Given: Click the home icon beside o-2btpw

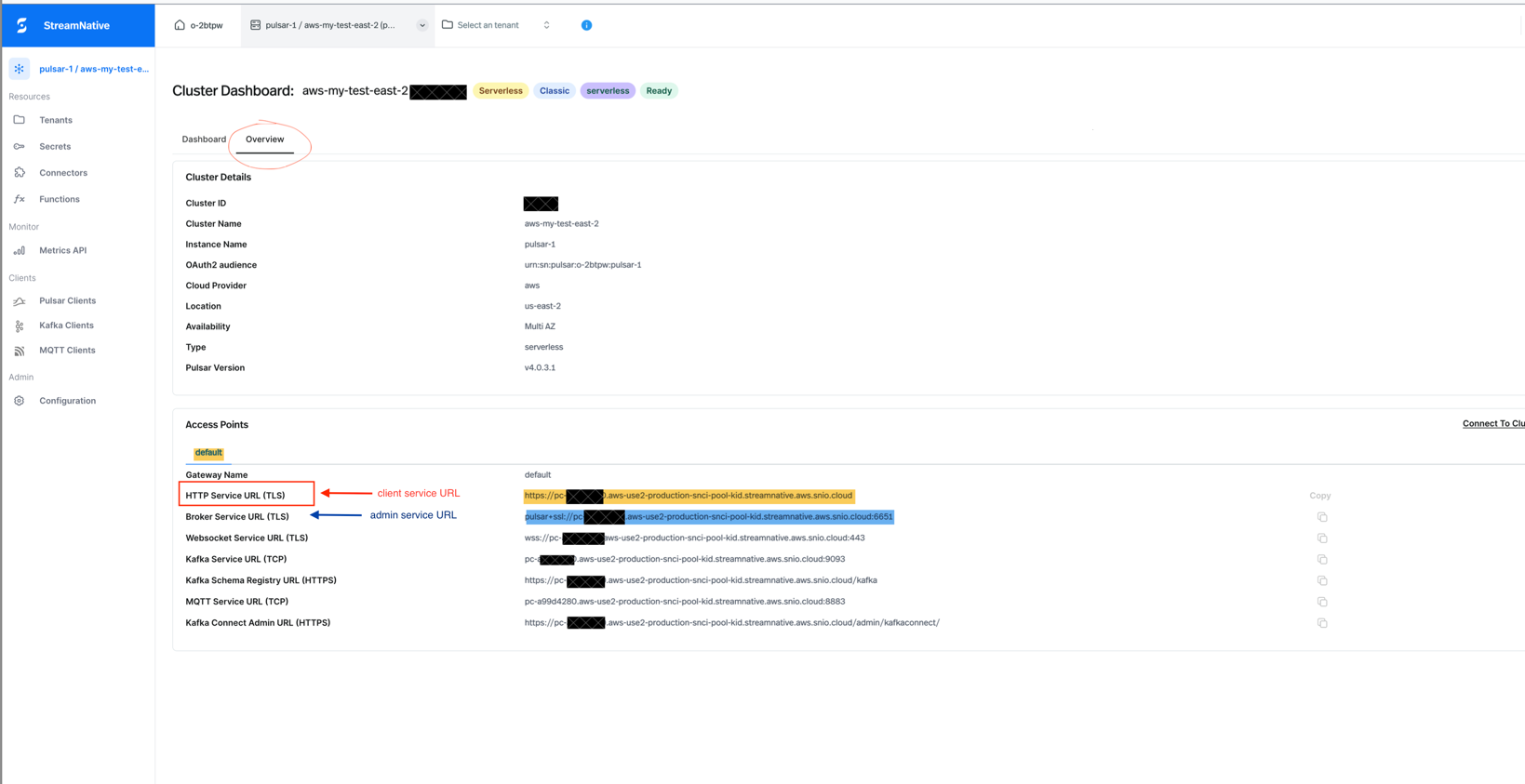Looking at the screenshot, I should coord(180,25).
